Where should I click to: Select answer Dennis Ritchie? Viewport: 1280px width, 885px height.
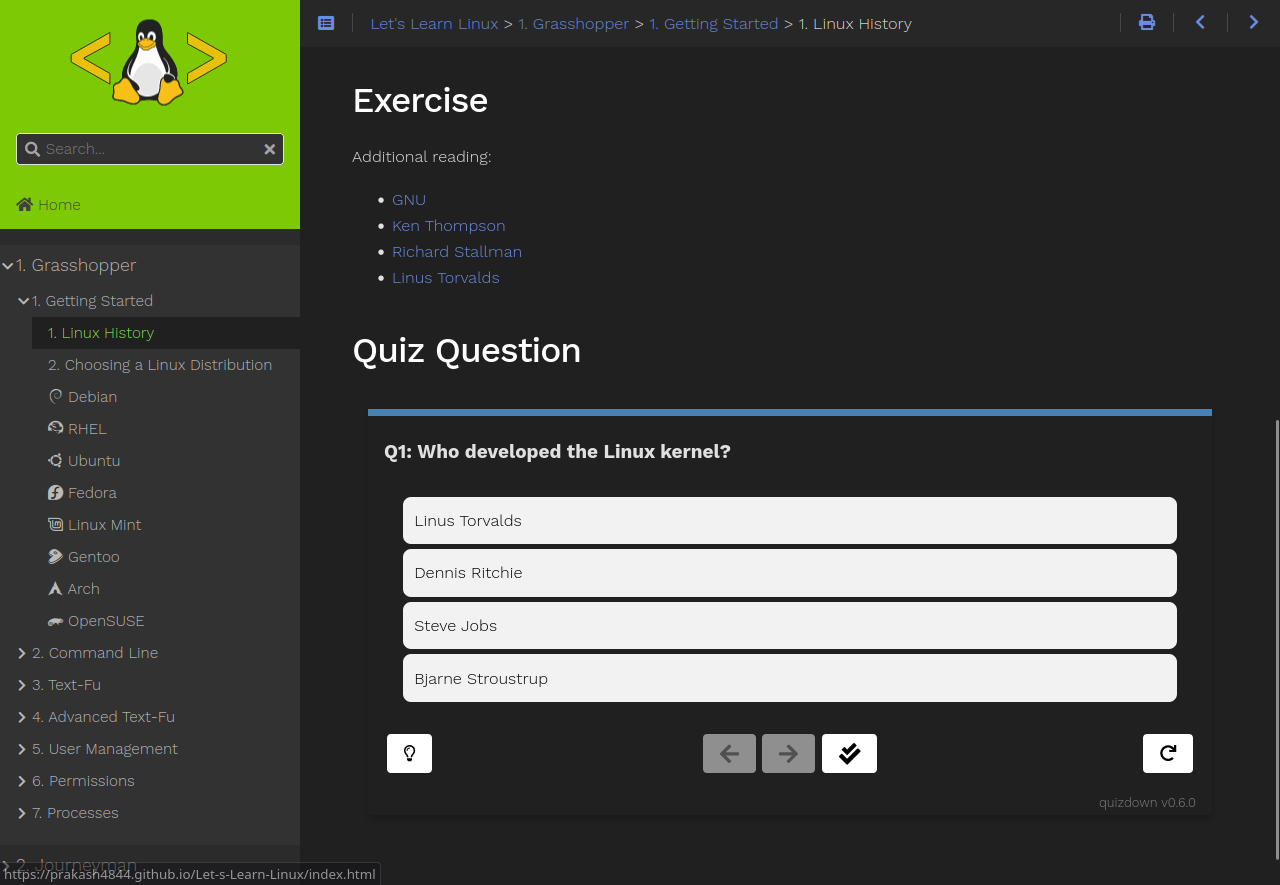click(789, 572)
